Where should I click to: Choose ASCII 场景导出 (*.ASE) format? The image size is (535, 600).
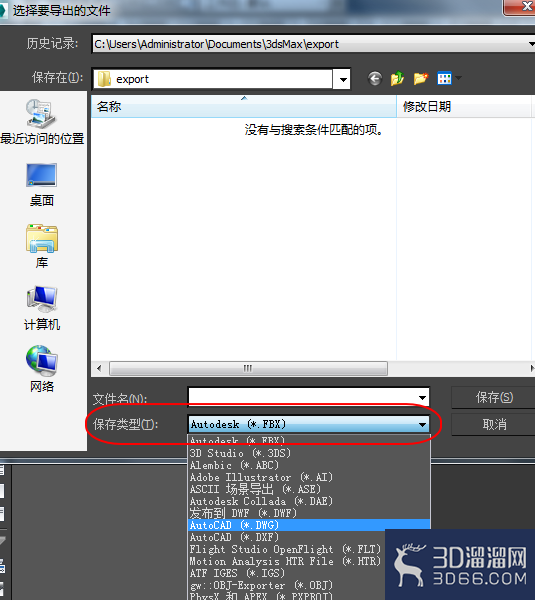click(309, 489)
